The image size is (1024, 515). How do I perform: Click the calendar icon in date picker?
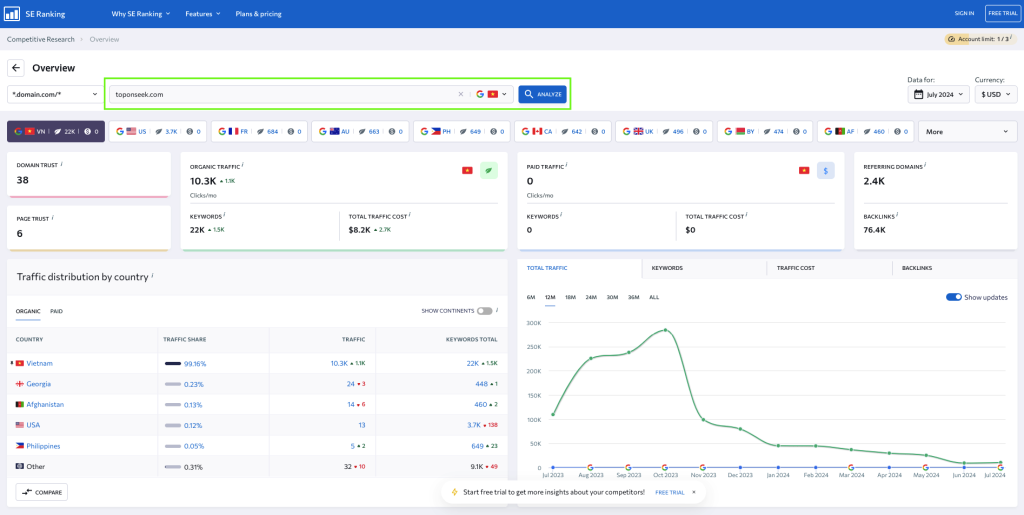coord(918,94)
